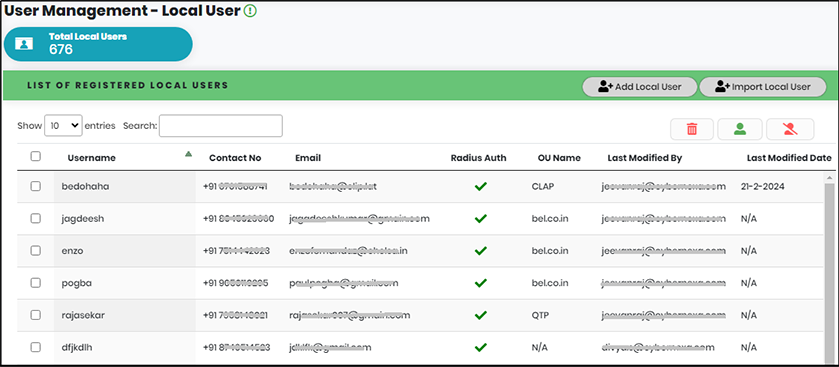Viewport: 839px width, 367px height.
Task: Tick the dfjkdlh row checkbox
Action: tap(35, 347)
